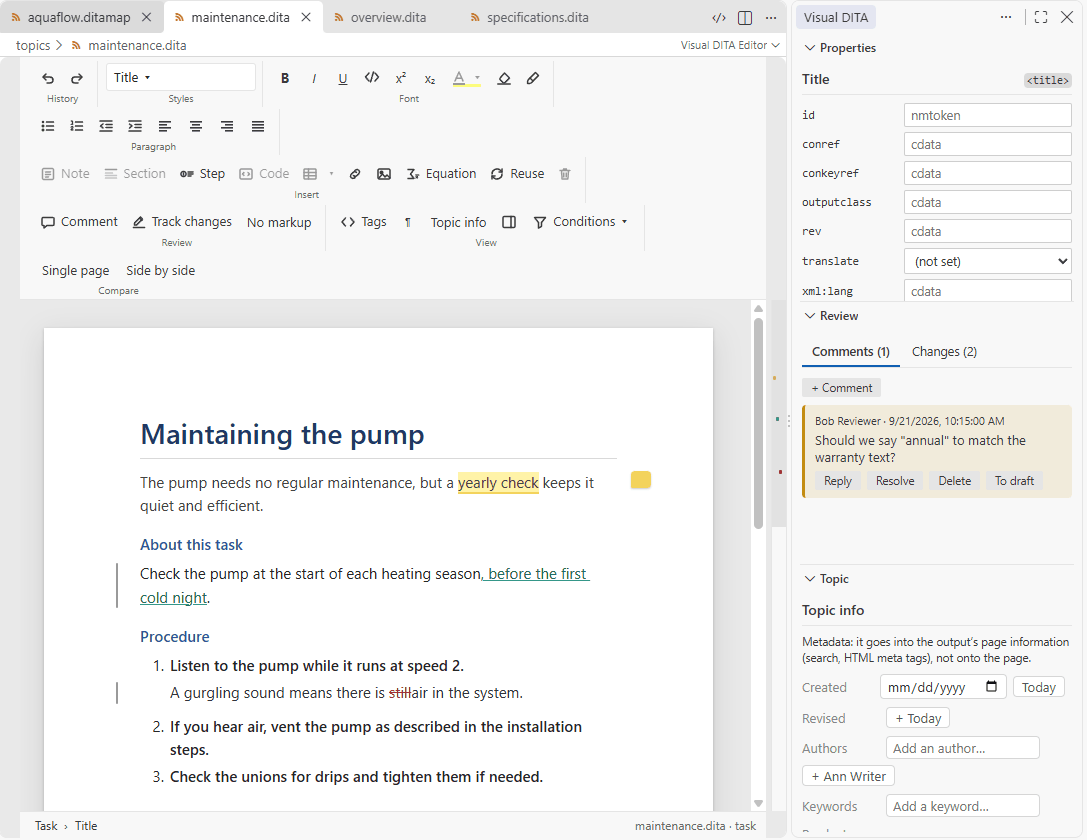The image size is (1087, 840).
Task: Click To draft on the comment
Action: pyautogui.click(x=1014, y=481)
